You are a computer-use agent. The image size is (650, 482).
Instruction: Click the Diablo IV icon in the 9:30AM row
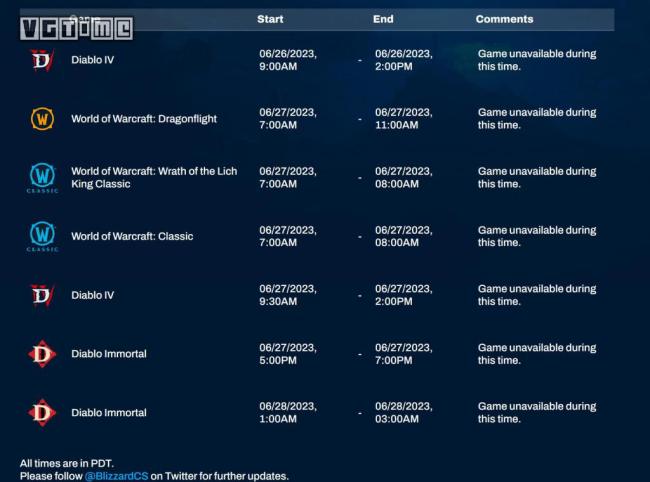[x=42, y=295]
